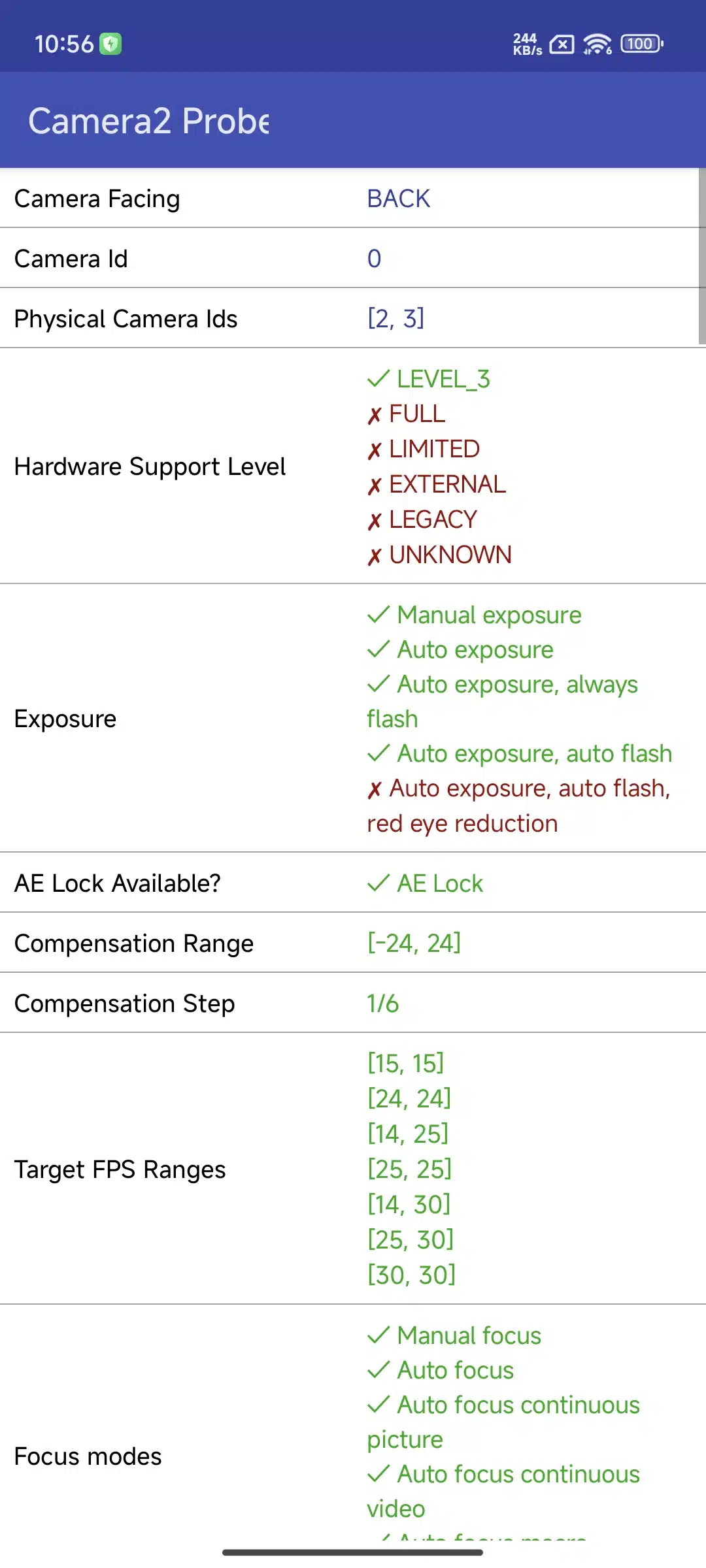Tap the battery level indicator icon
The height and width of the screenshot is (1568, 706).
pos(642,44)
